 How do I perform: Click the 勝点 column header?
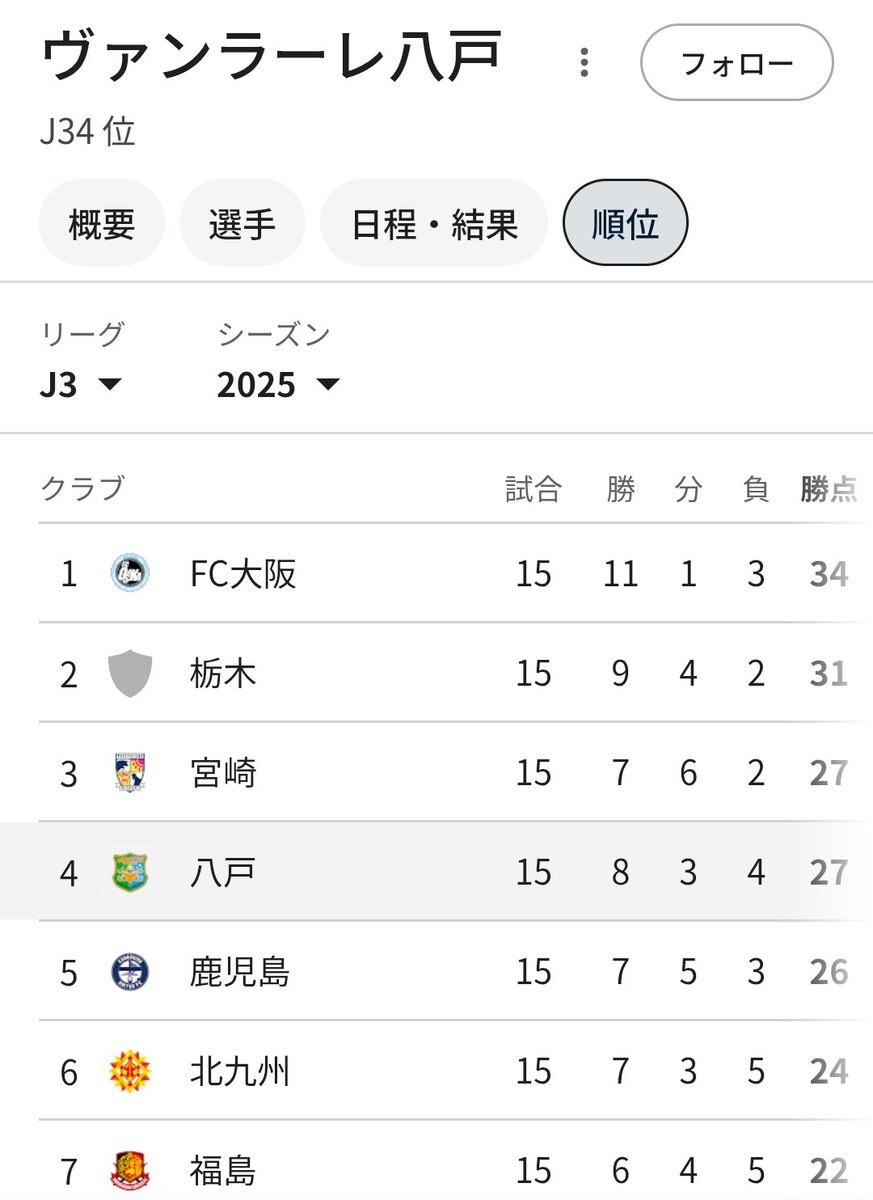coord(828,489)
